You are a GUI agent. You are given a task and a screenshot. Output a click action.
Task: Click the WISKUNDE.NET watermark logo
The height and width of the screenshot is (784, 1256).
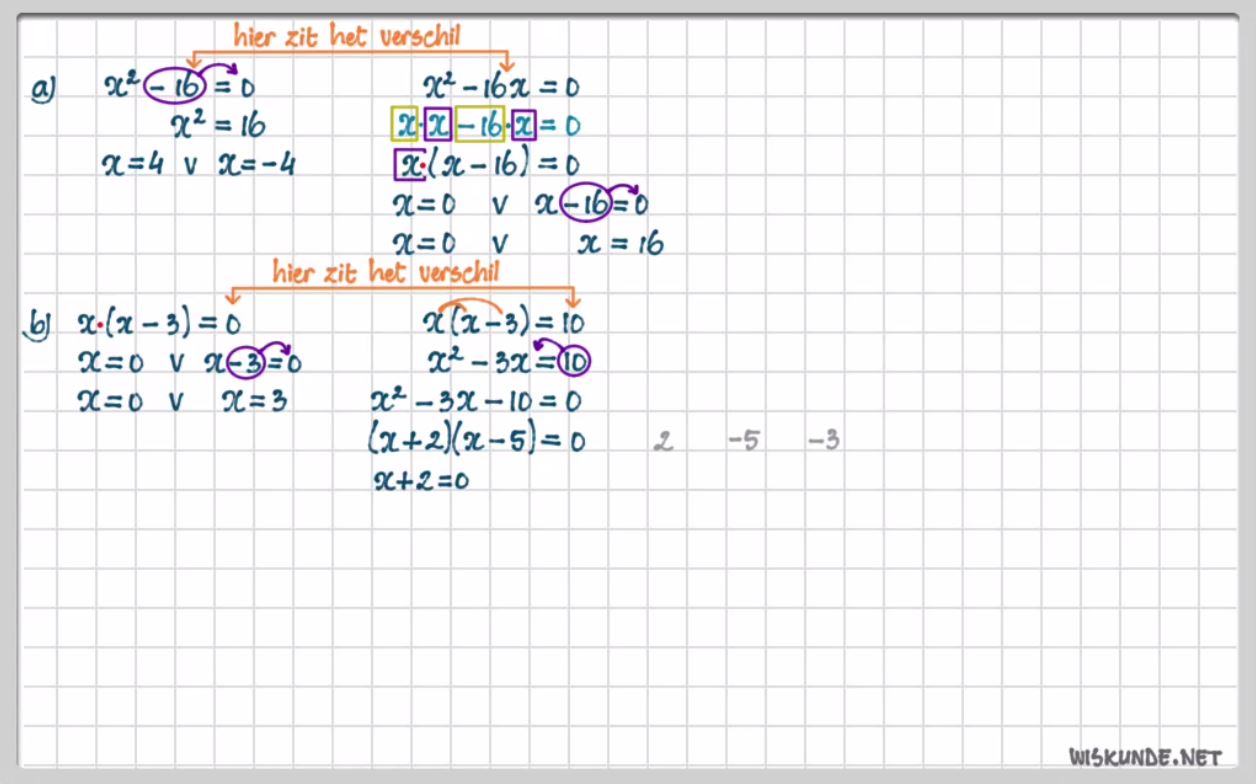click(x=1145, y=757)
